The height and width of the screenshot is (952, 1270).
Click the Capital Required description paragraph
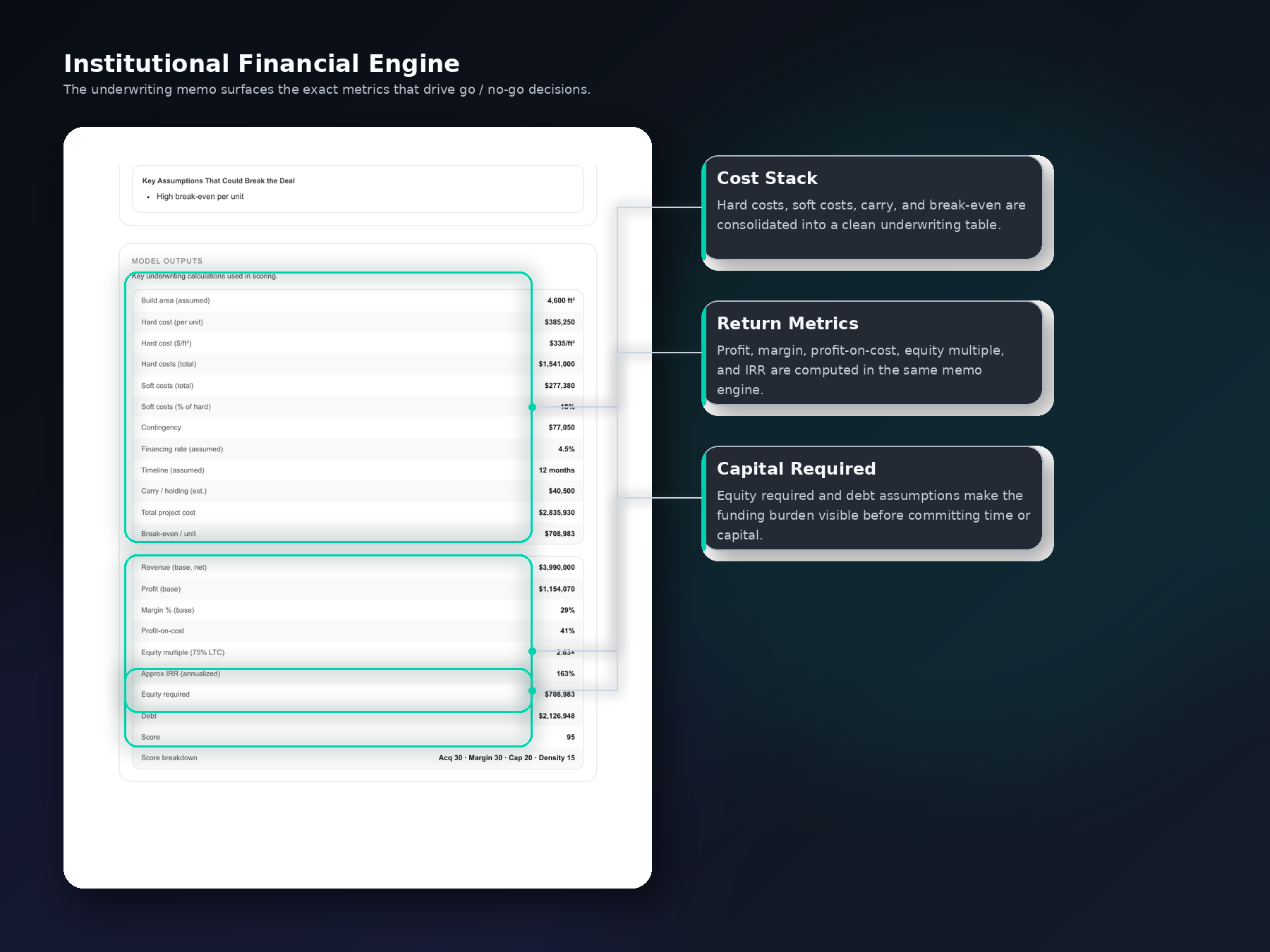tap(873, 515)
